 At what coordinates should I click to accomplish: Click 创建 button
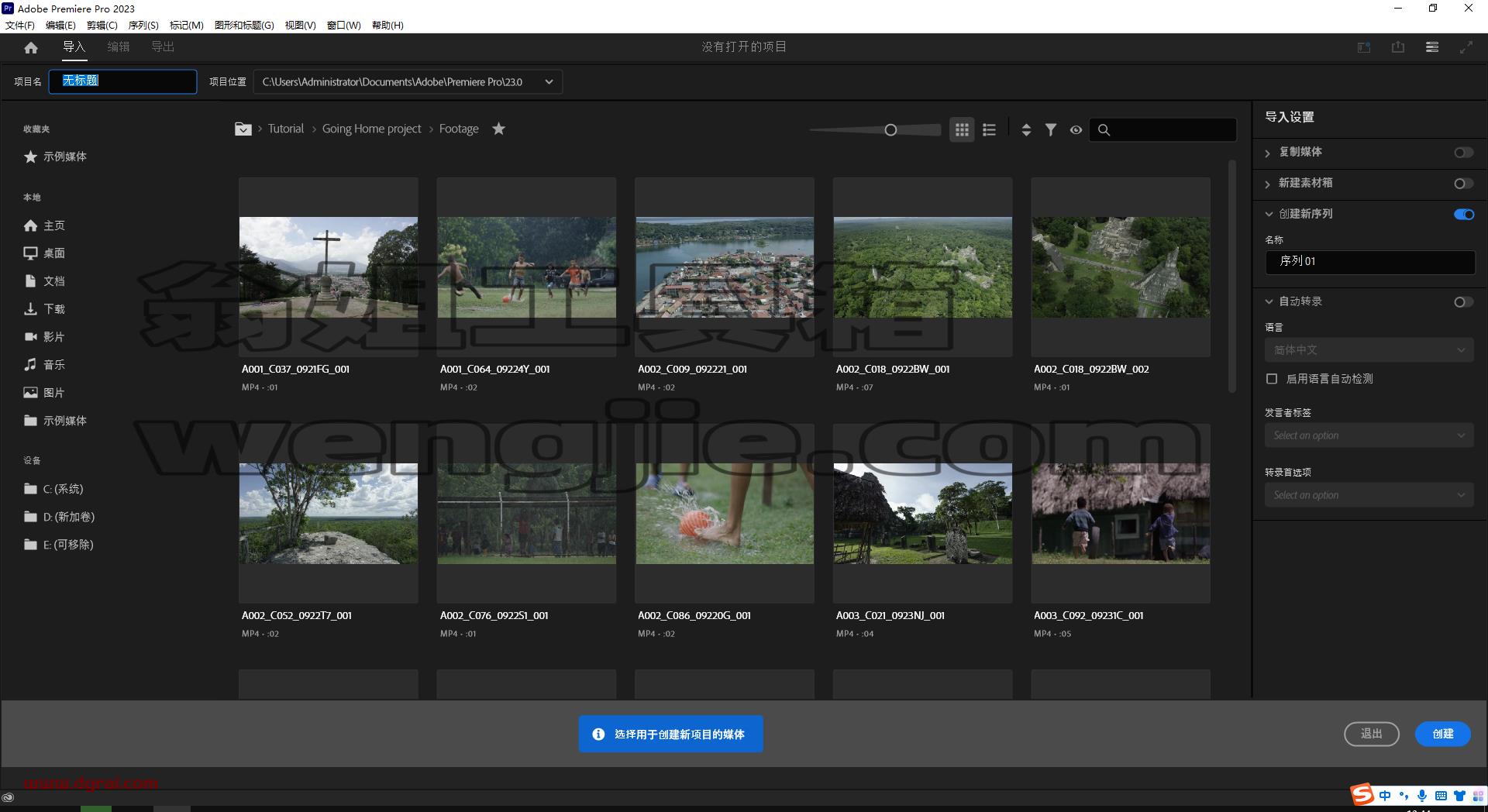coord(1443,734)
